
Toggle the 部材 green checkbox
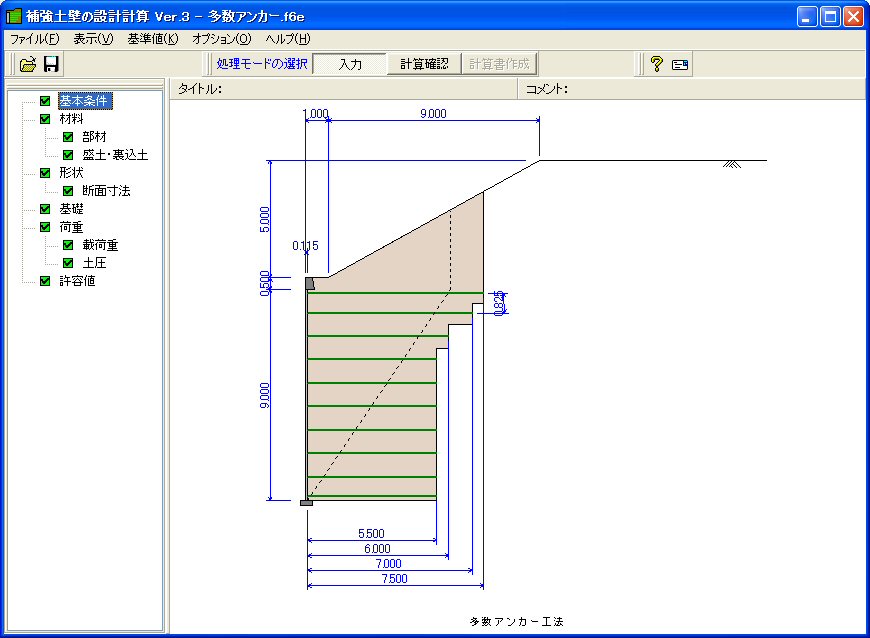pyautogui.click(x=68, y=137)
